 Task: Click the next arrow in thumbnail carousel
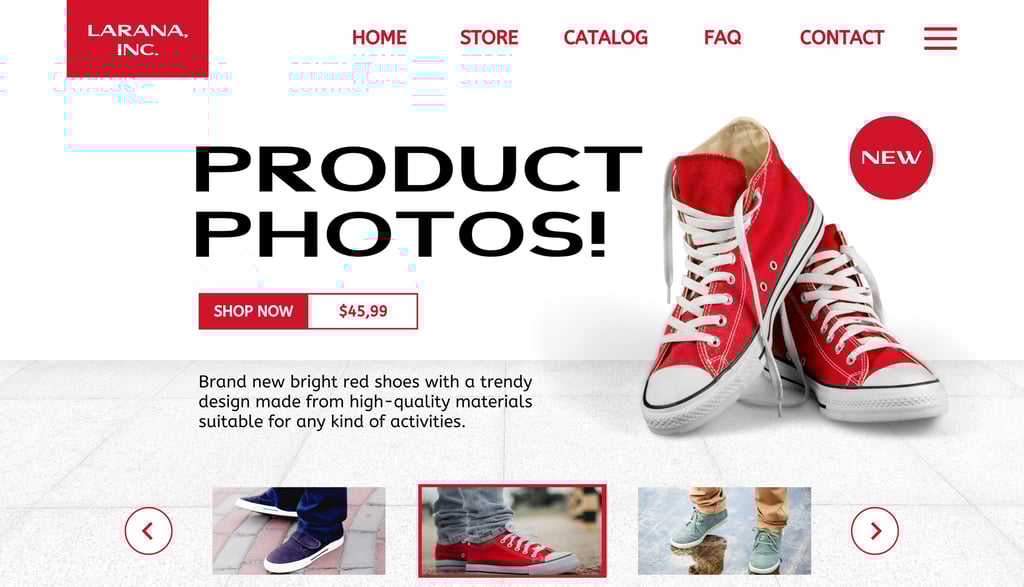coord(874,531)
